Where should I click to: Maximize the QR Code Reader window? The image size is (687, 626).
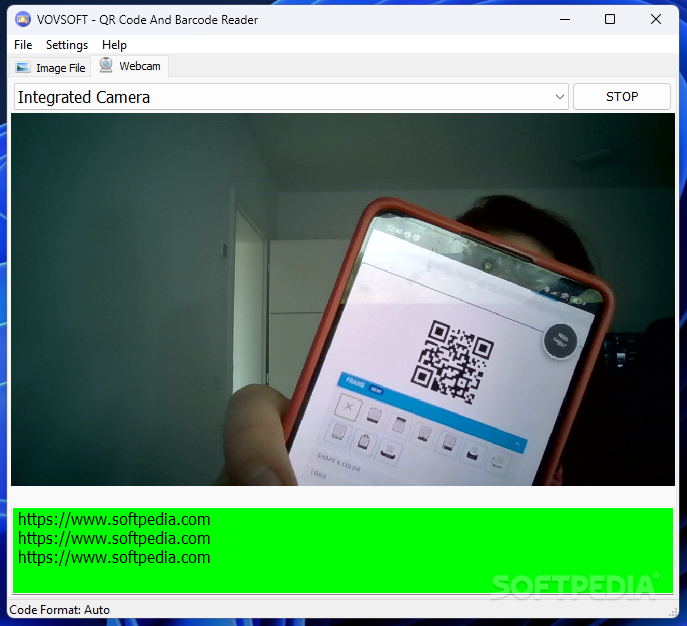pyautogui.click(x=609, y=19)
